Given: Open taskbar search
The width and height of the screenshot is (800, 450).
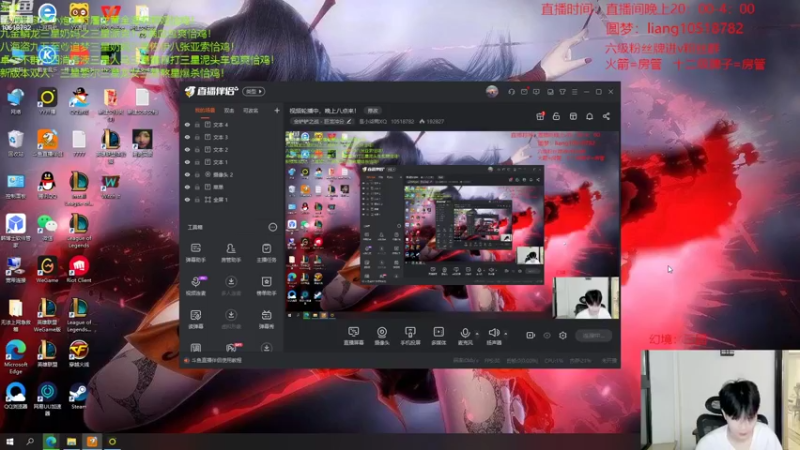Looking at the screenshot, I should point(30,441).
